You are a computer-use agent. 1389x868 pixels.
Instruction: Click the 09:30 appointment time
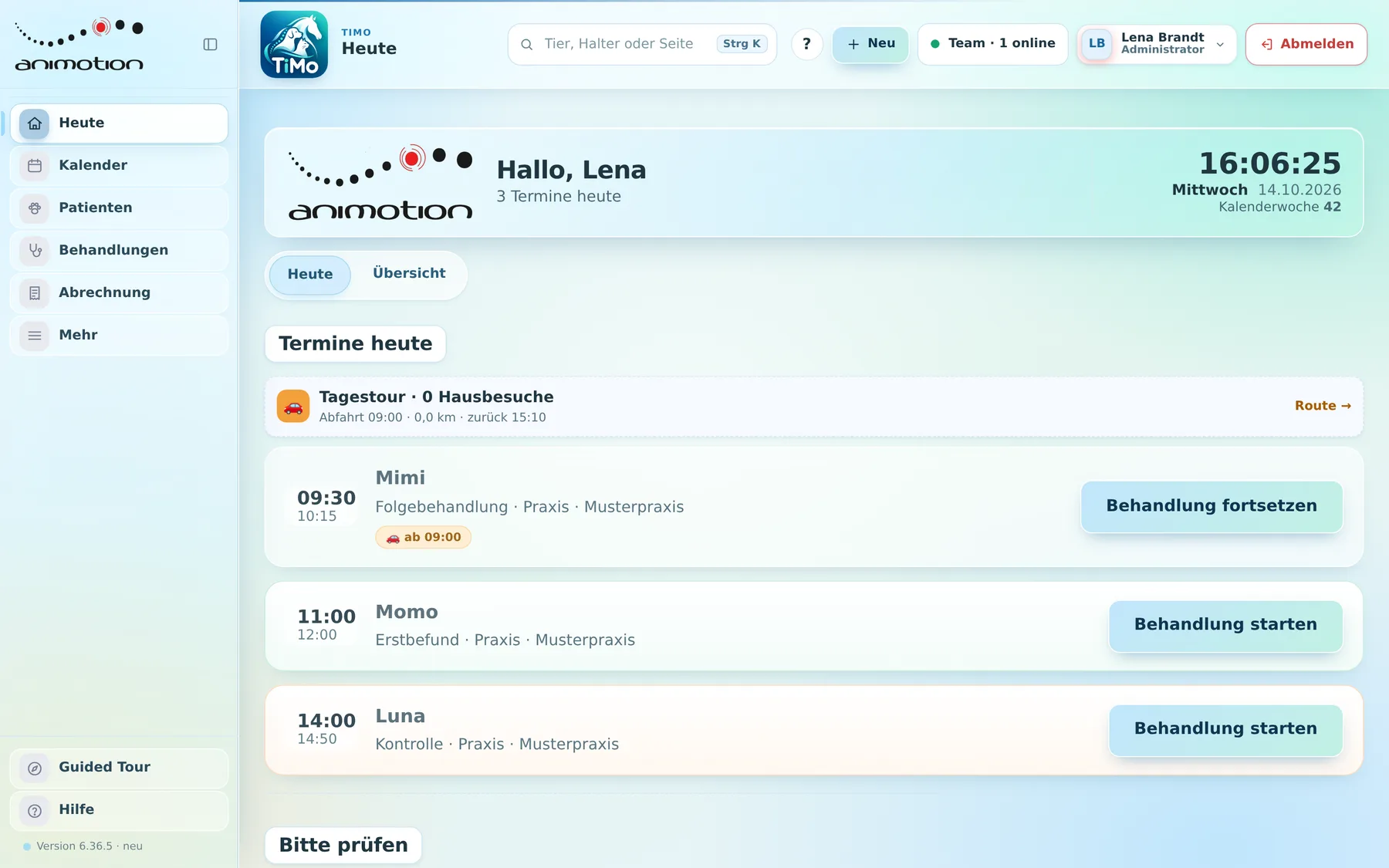(326, 498)
